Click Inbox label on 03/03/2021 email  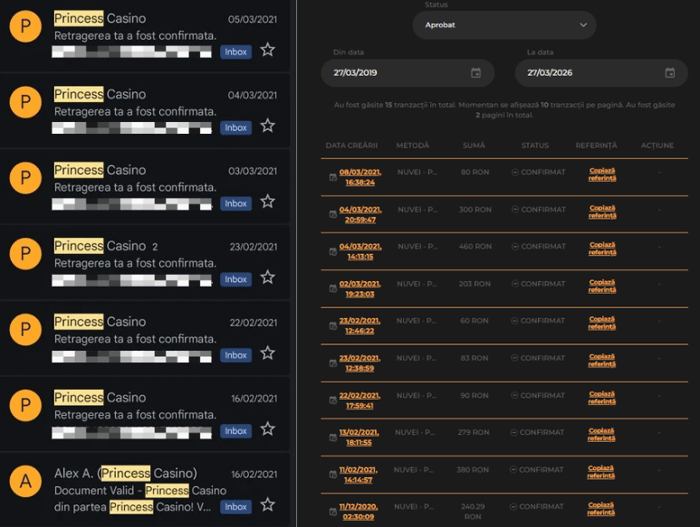point(236,204)
